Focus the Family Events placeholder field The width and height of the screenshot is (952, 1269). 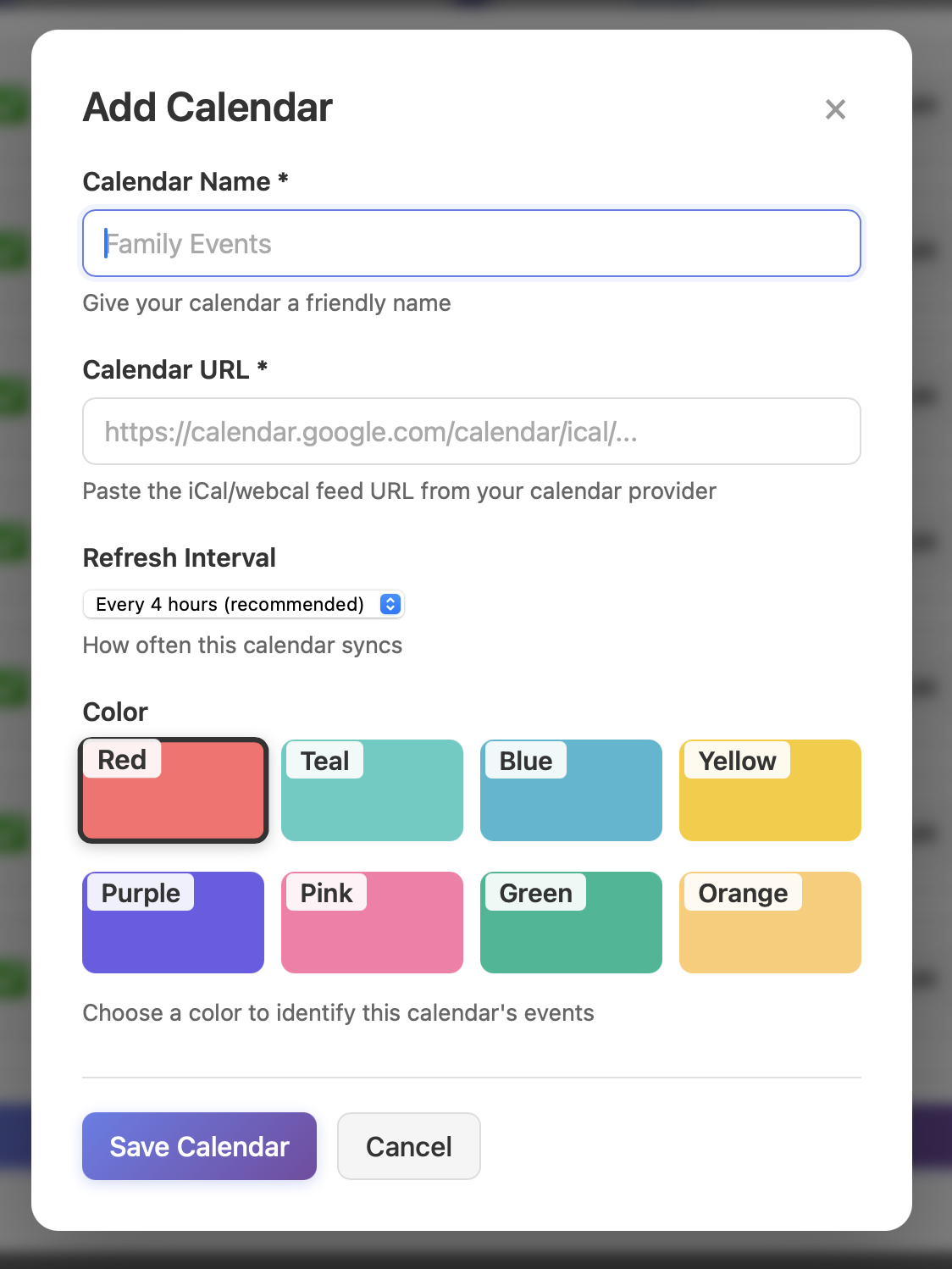tap(471, 243)
